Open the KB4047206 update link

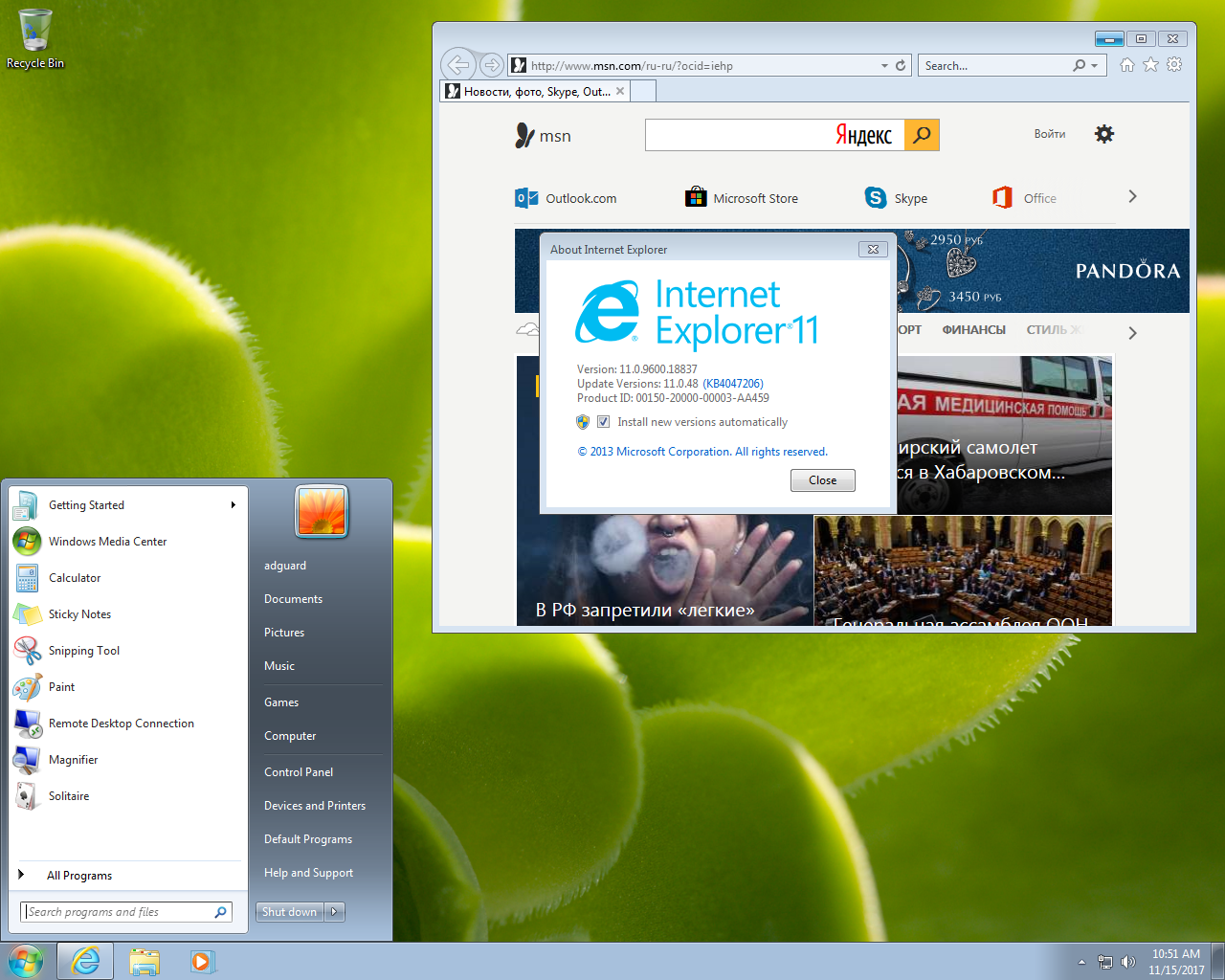(733, 384)
